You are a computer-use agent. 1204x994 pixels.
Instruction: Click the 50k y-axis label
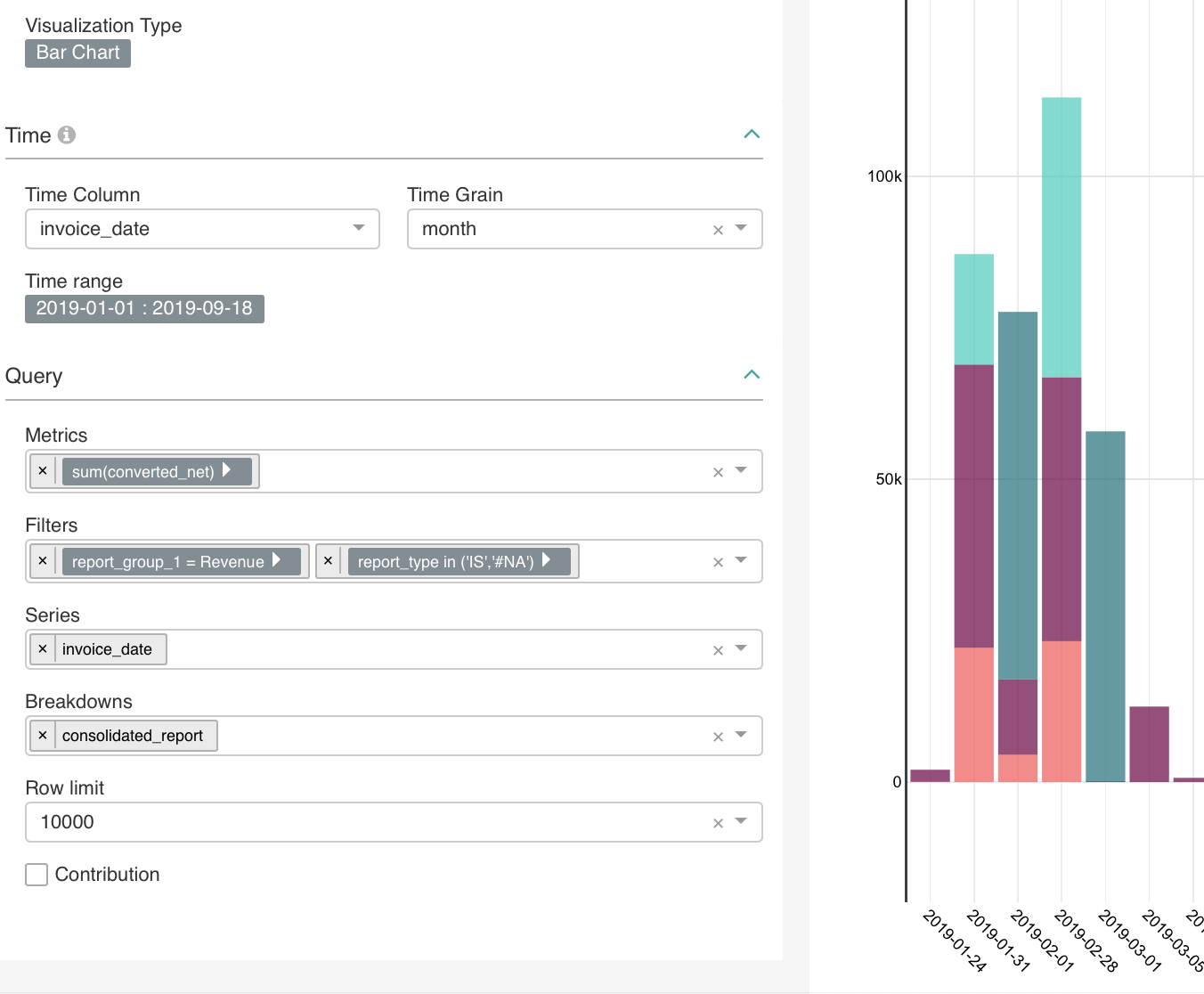889,479
